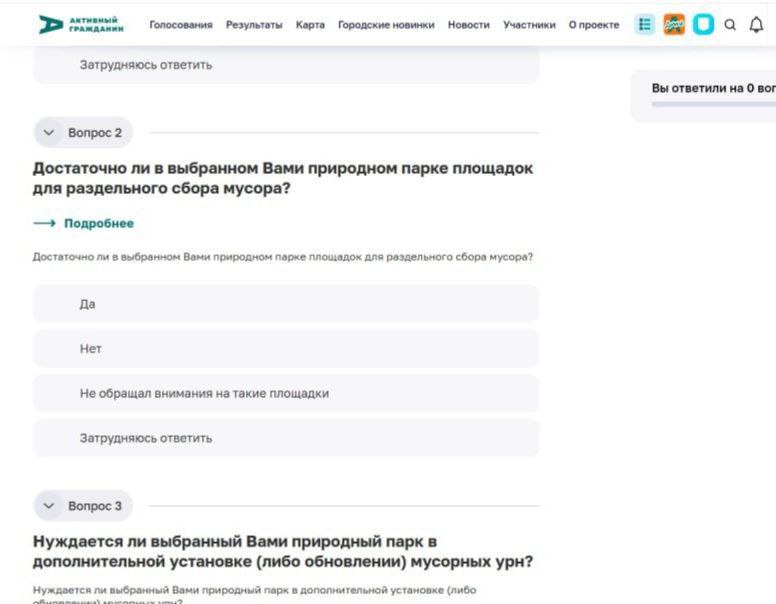Viewport: 776px width, 604px height.
Task: Choose Не обращал внимания на такие площадки
Action: (x=286, y=393)
